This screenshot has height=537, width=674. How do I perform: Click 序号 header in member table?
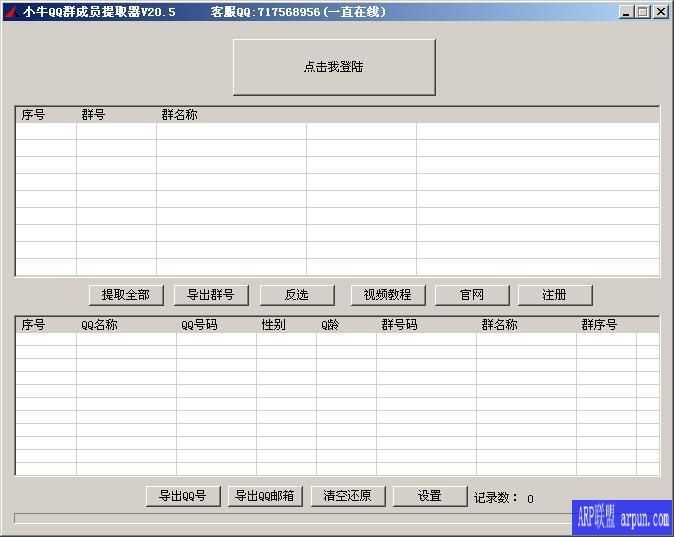pyautogui.click(x=46, y=325)
